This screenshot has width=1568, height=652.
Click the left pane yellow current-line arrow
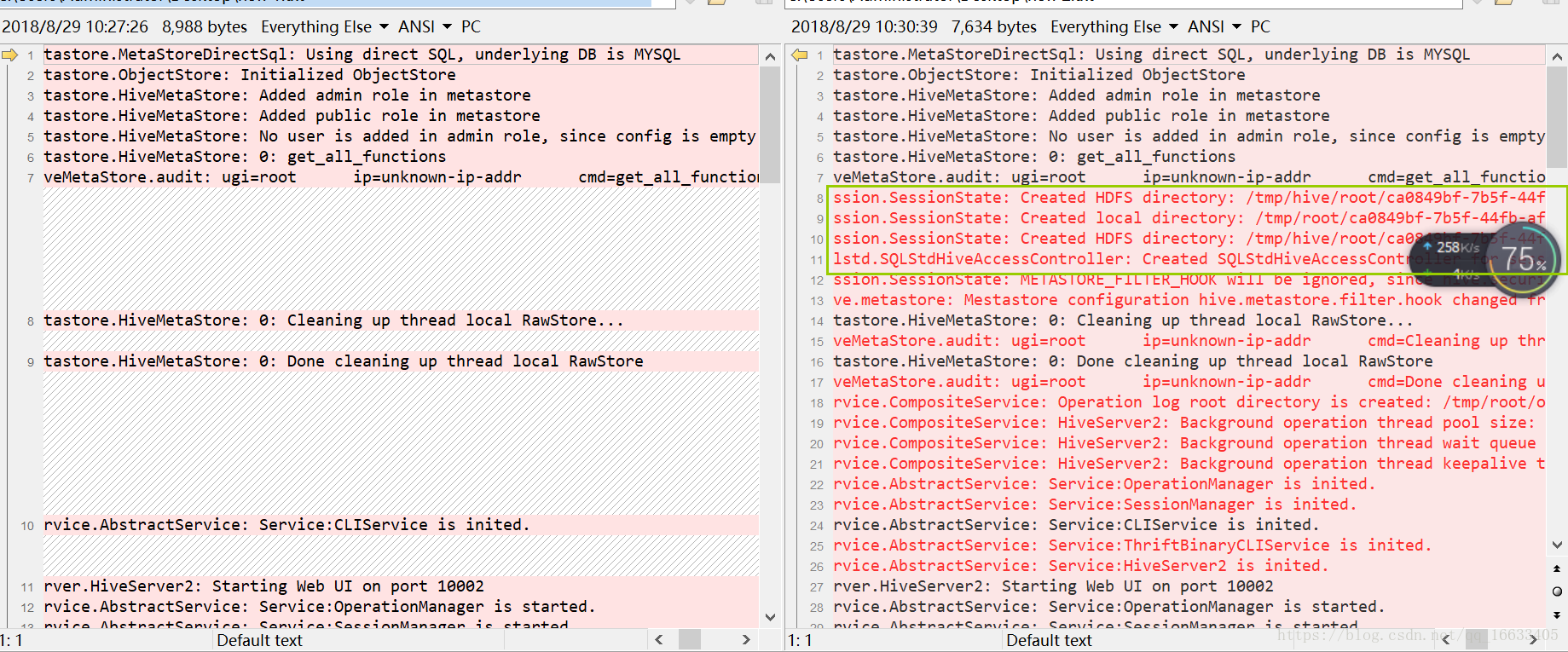tap(10, 55)
